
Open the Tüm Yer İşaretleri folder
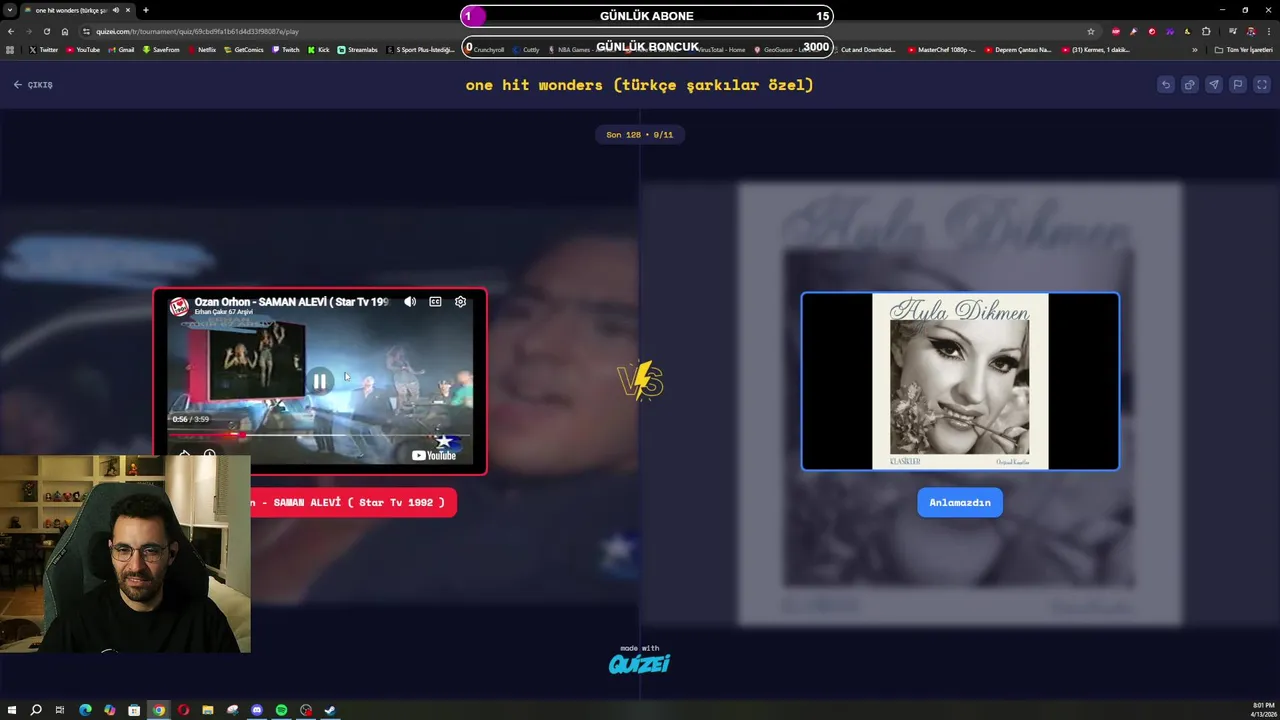pos(1244,49)
